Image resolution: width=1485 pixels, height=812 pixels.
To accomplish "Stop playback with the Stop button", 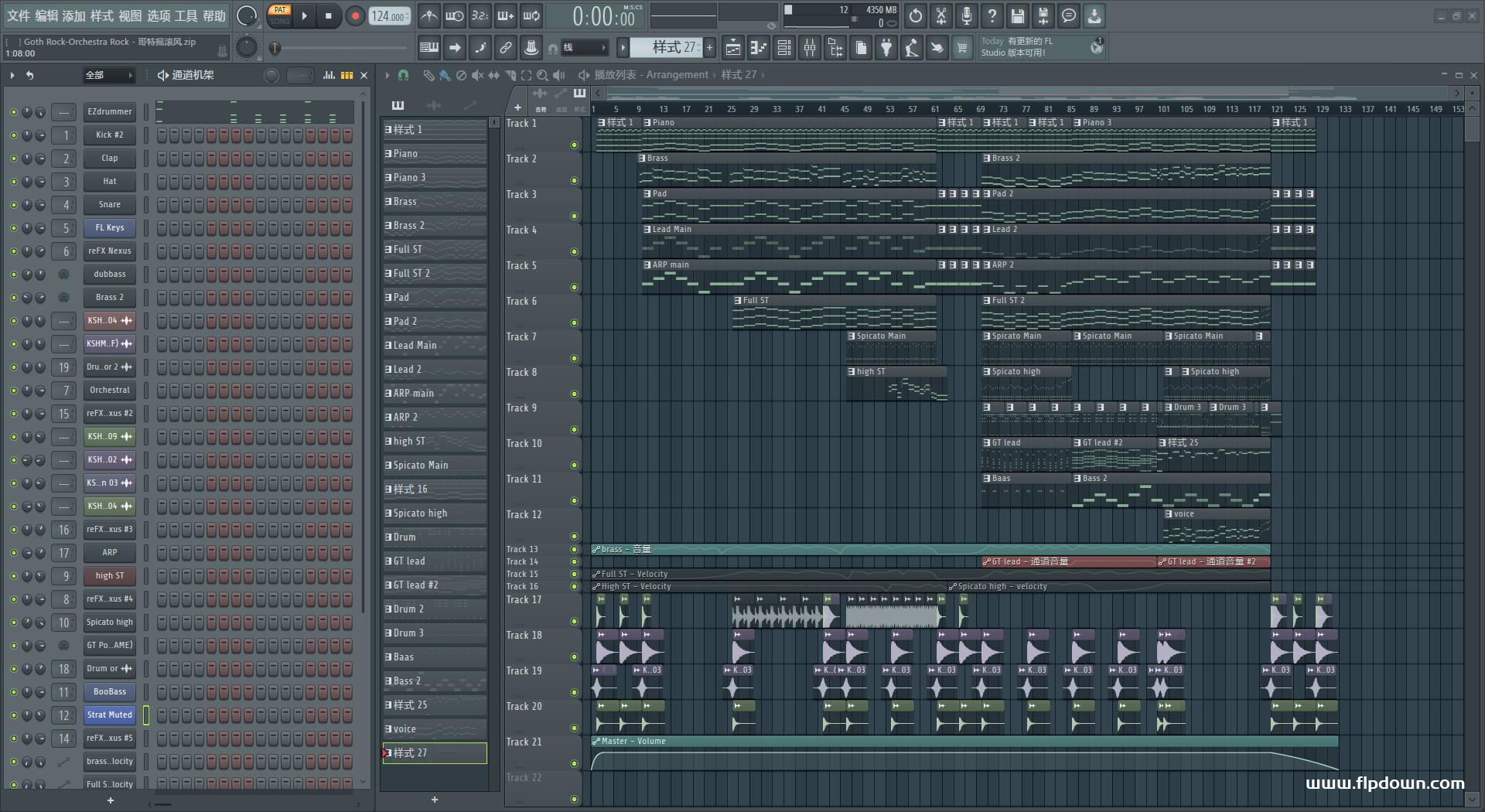I will [328, 15].
